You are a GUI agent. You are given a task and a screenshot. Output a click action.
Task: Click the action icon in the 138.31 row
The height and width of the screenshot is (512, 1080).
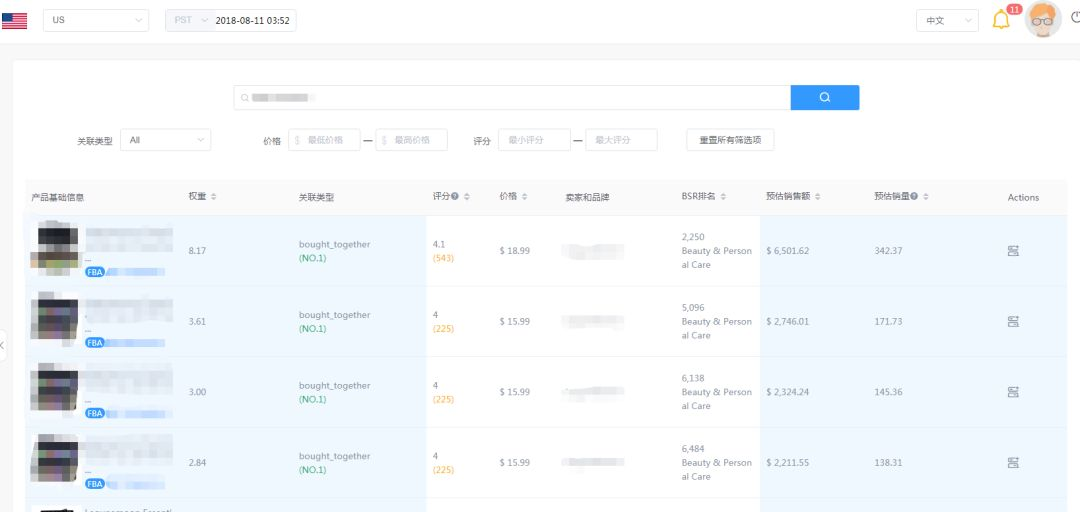[x=1013, y=463]
